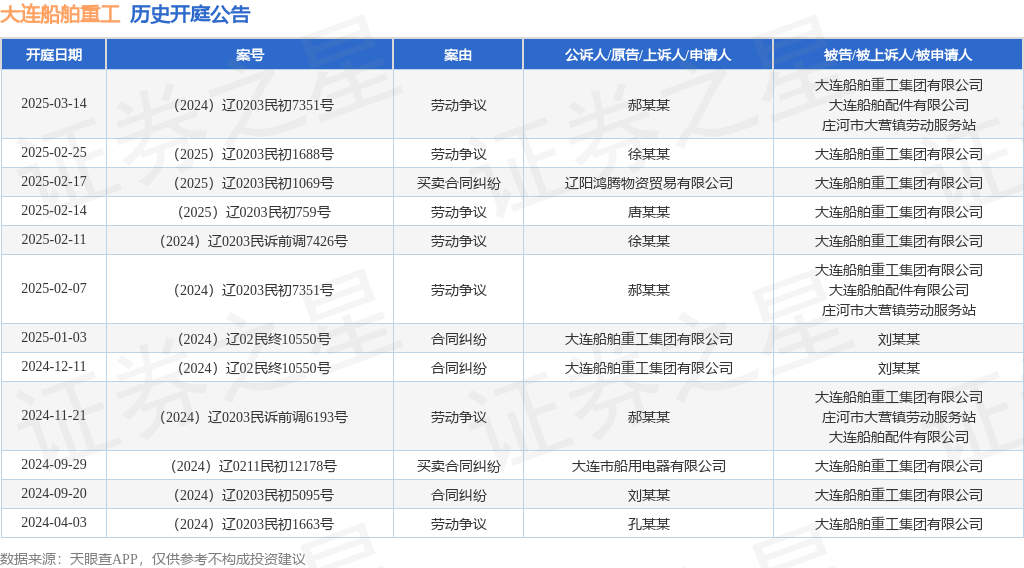The image size is (1024, 568).
Task: Select the 案由 column header
Action: click(458, 55)
